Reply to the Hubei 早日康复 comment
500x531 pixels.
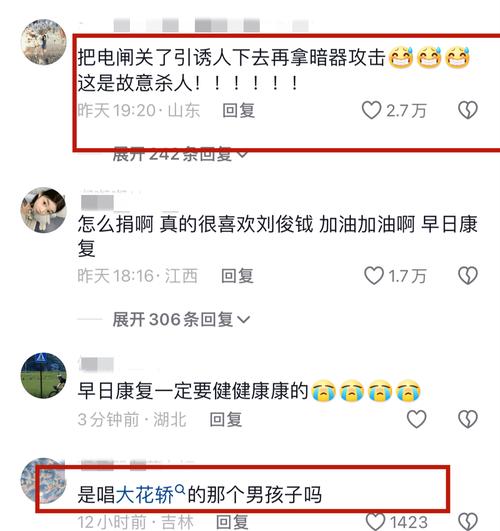click(226, 420)
